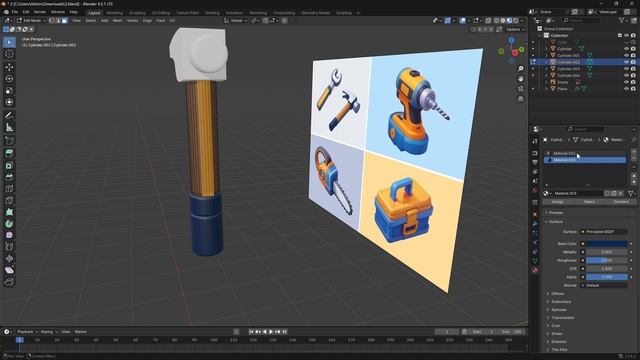Open the World properties tab icon
Viewport: 640px width, 360px height.
pos(535,190)
